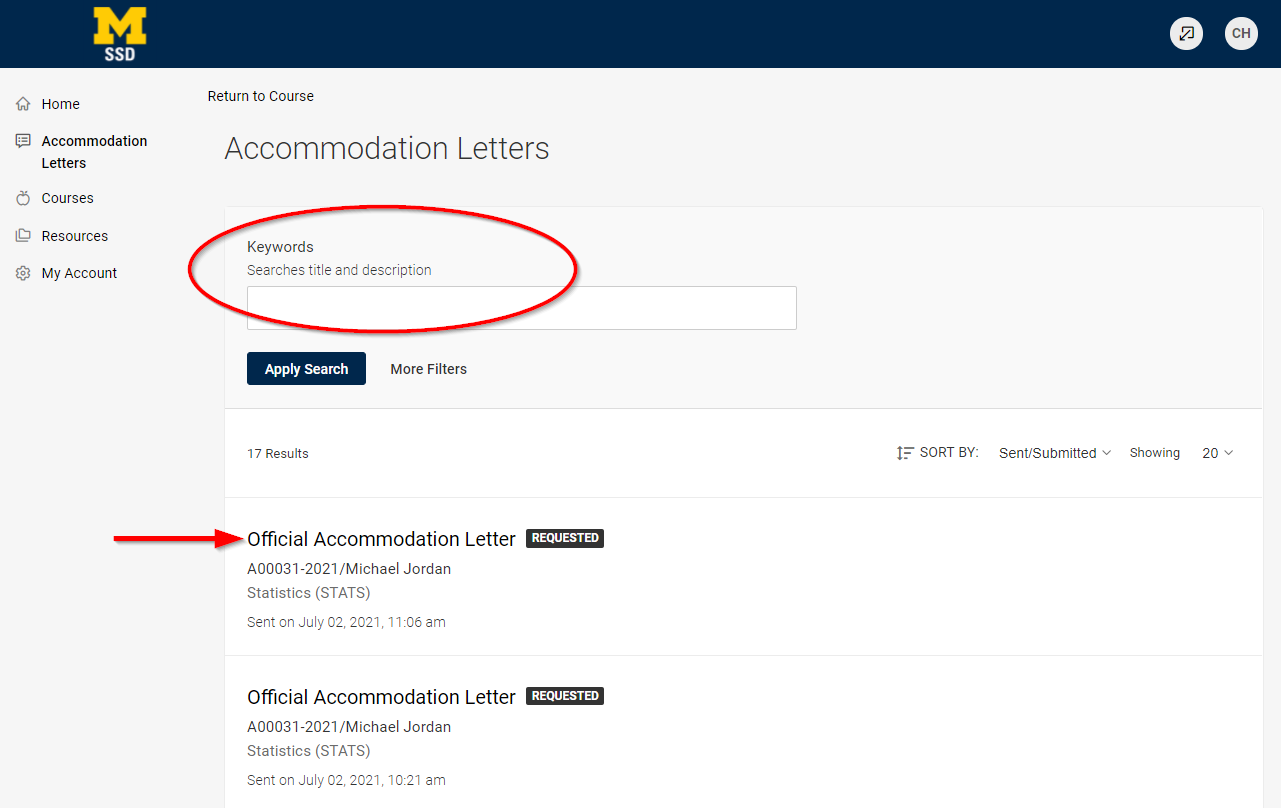Open the CH user avatar menu
This screenshot has width=1281, height=808.
(x=1241, y=33)
